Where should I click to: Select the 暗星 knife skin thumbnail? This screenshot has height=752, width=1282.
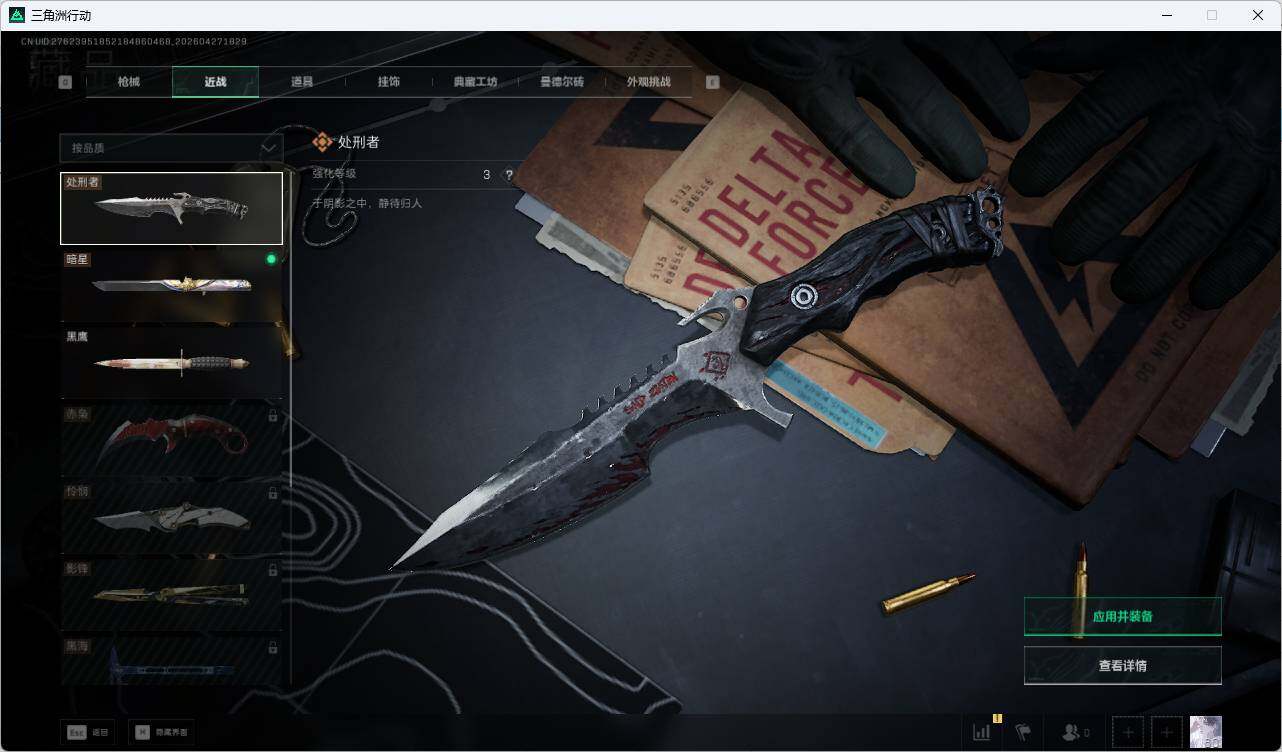click(171, 285)
